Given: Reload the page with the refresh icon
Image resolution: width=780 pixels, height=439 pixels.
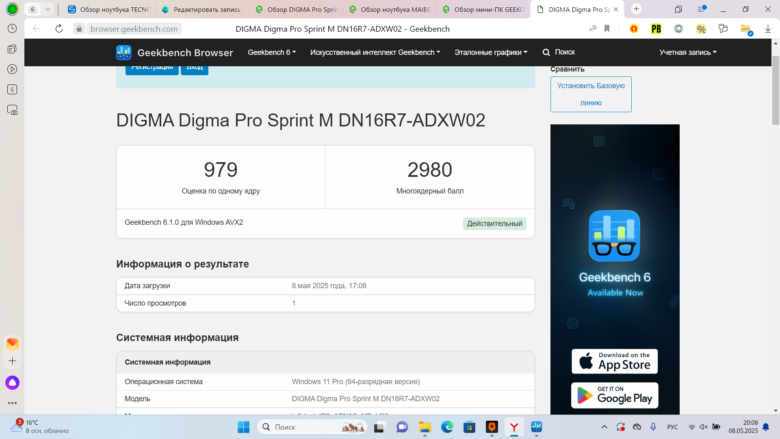Looking at the screenshot, I should [59, 29].
